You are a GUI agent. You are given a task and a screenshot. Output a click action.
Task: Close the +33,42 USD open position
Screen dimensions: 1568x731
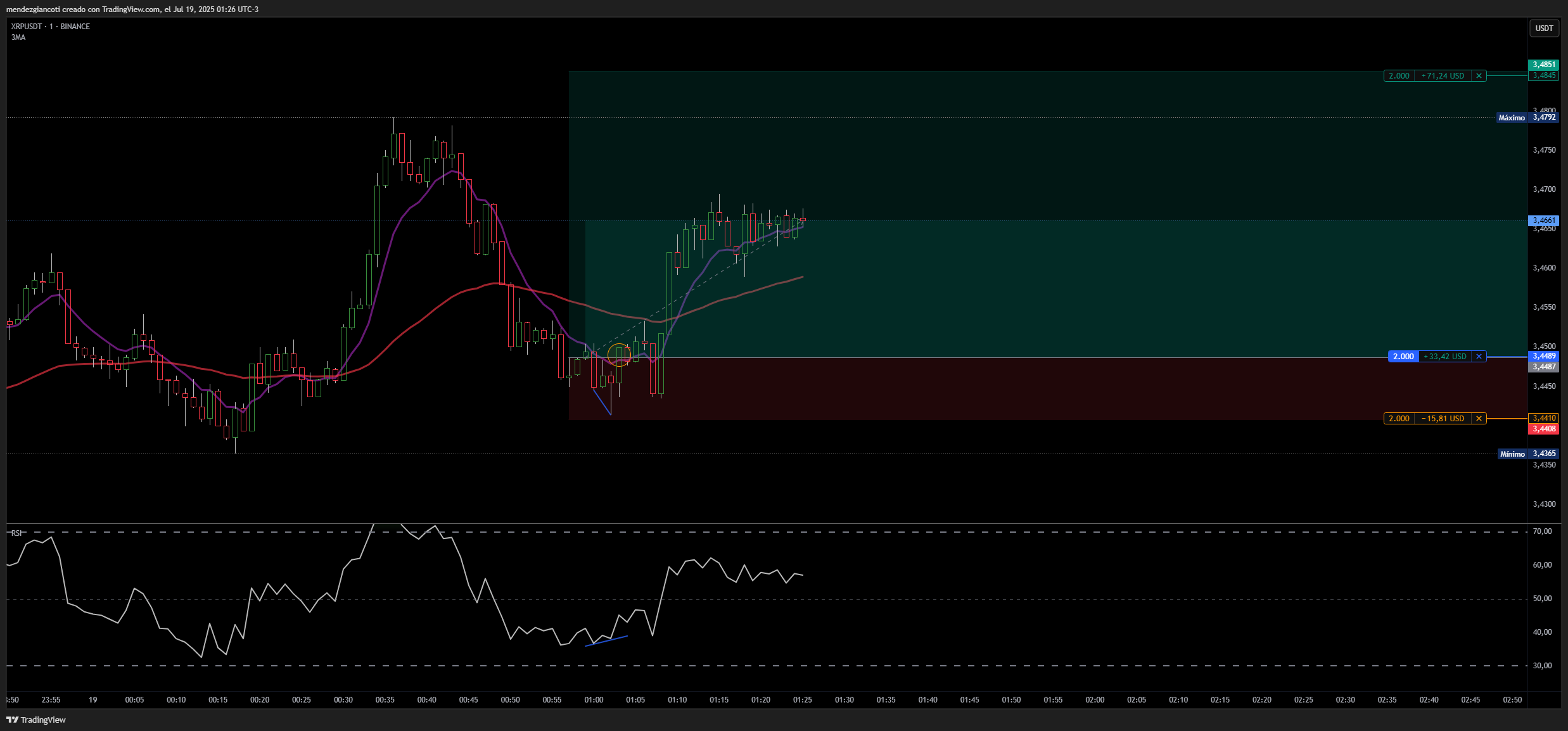pyautogui.click(x=1479, y=357)
